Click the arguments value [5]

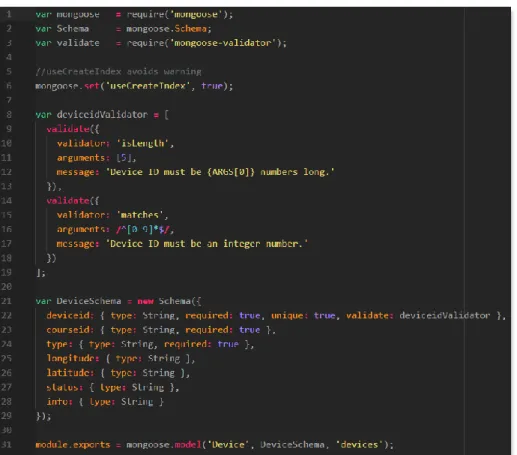pos(124,158)
